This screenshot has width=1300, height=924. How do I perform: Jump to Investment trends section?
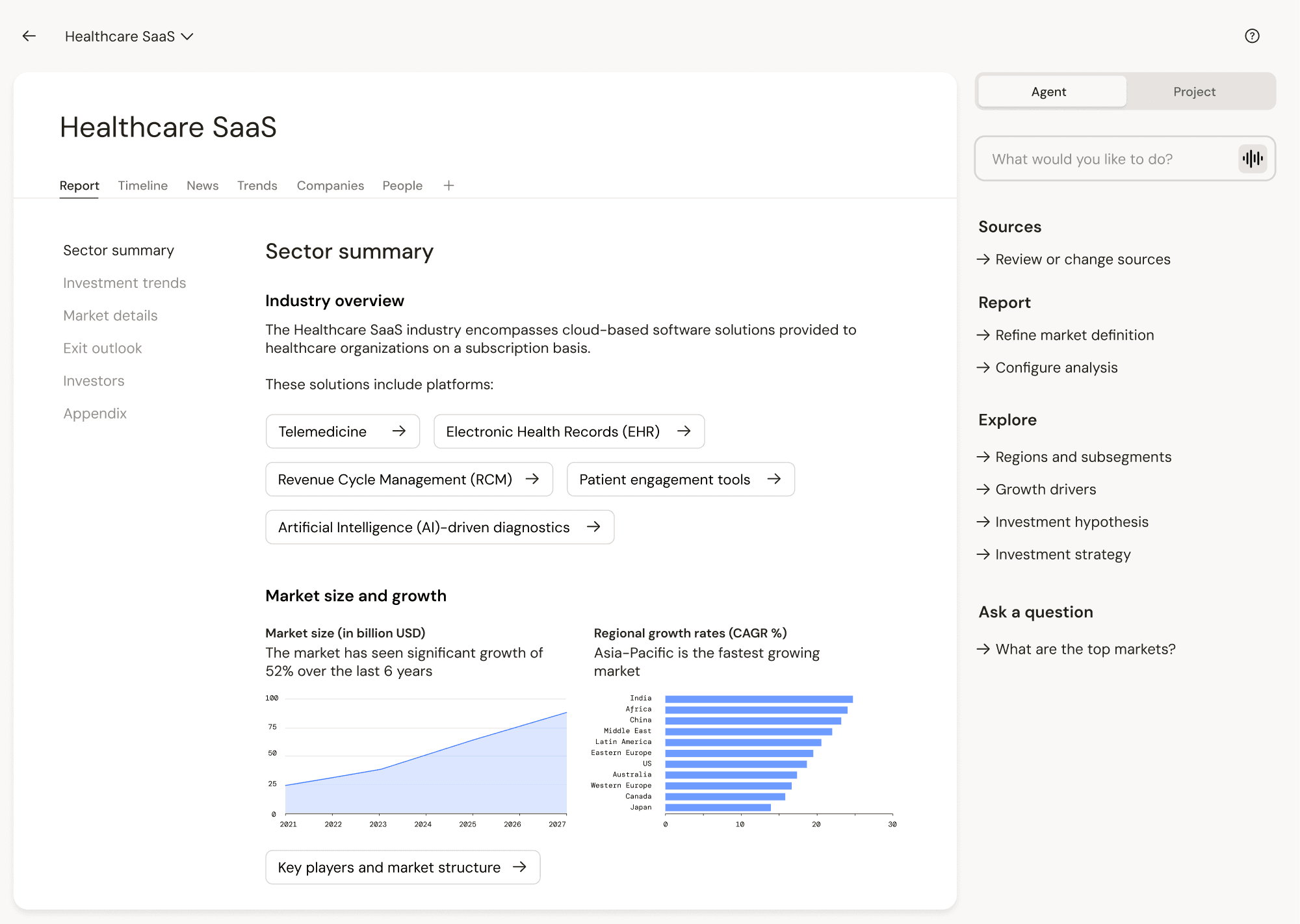[x=125, y=283]
